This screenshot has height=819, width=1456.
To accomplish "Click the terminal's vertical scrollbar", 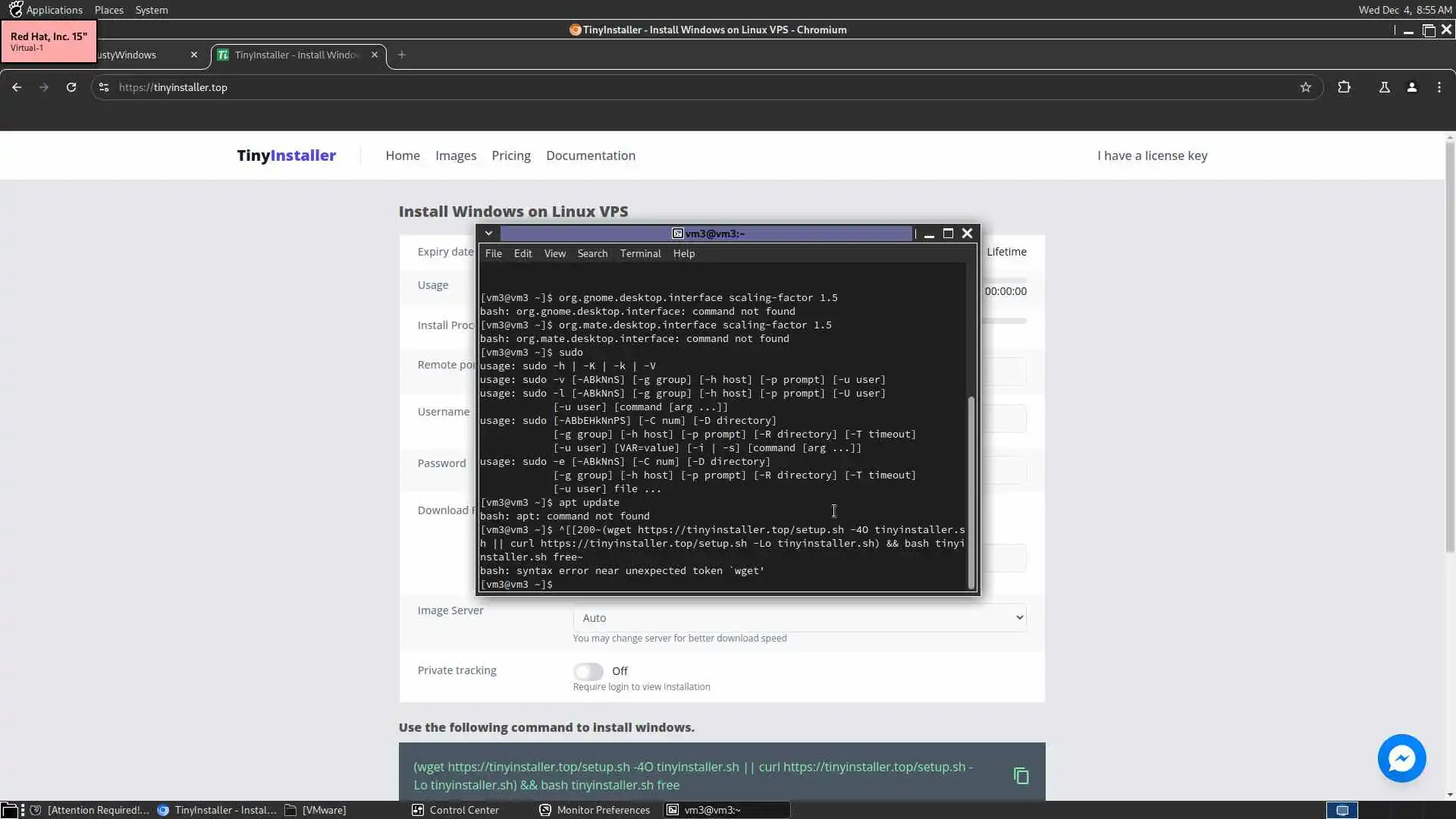I will point(971,493).
